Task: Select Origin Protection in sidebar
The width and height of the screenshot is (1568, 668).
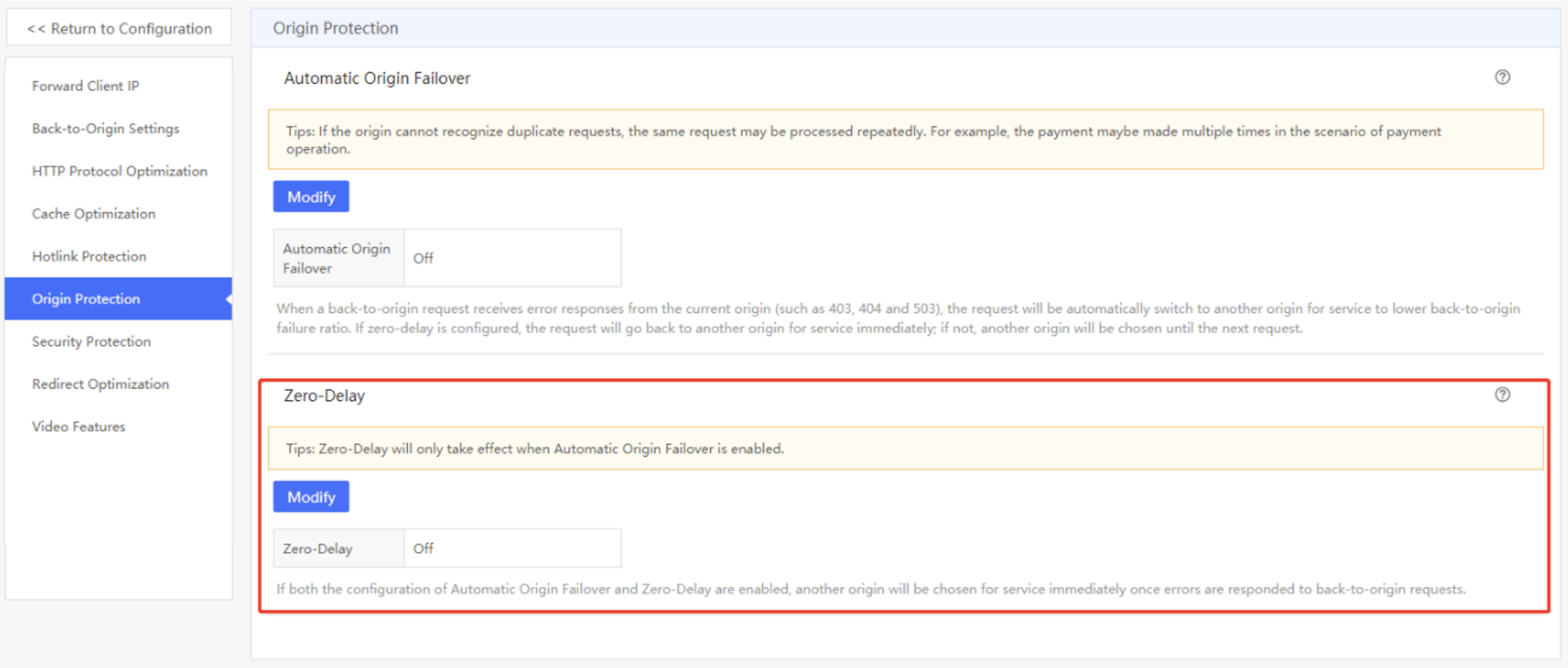Action: coord(118,298)
